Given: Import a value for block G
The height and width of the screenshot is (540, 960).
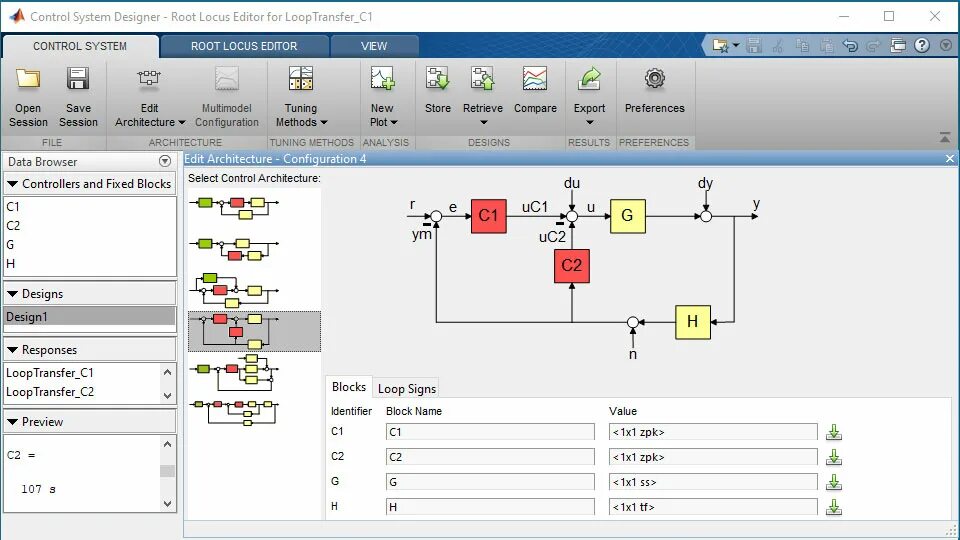Looking at the screenshot, I should pyautogui.click(x=833, y=482).
